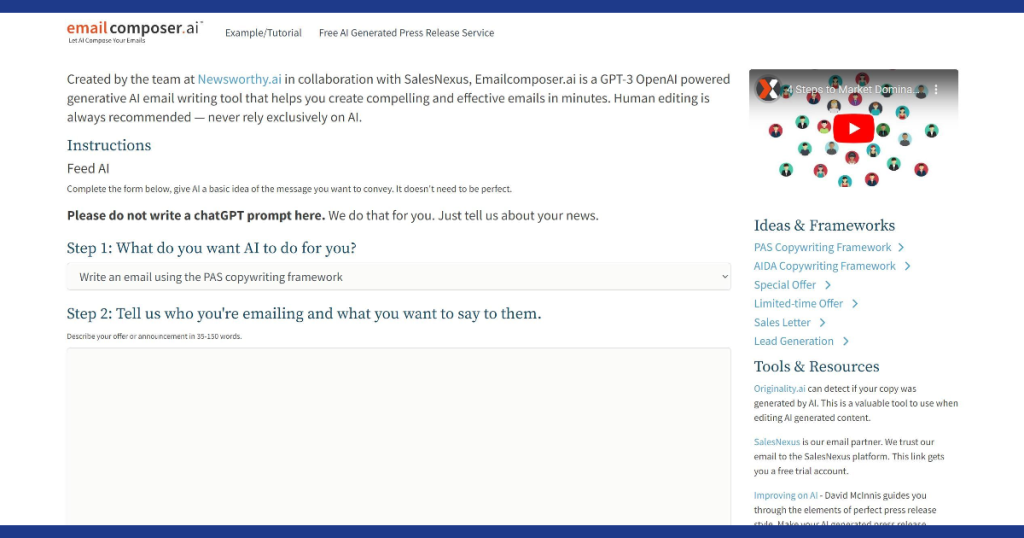Play the YouTube video

point(853,128)
